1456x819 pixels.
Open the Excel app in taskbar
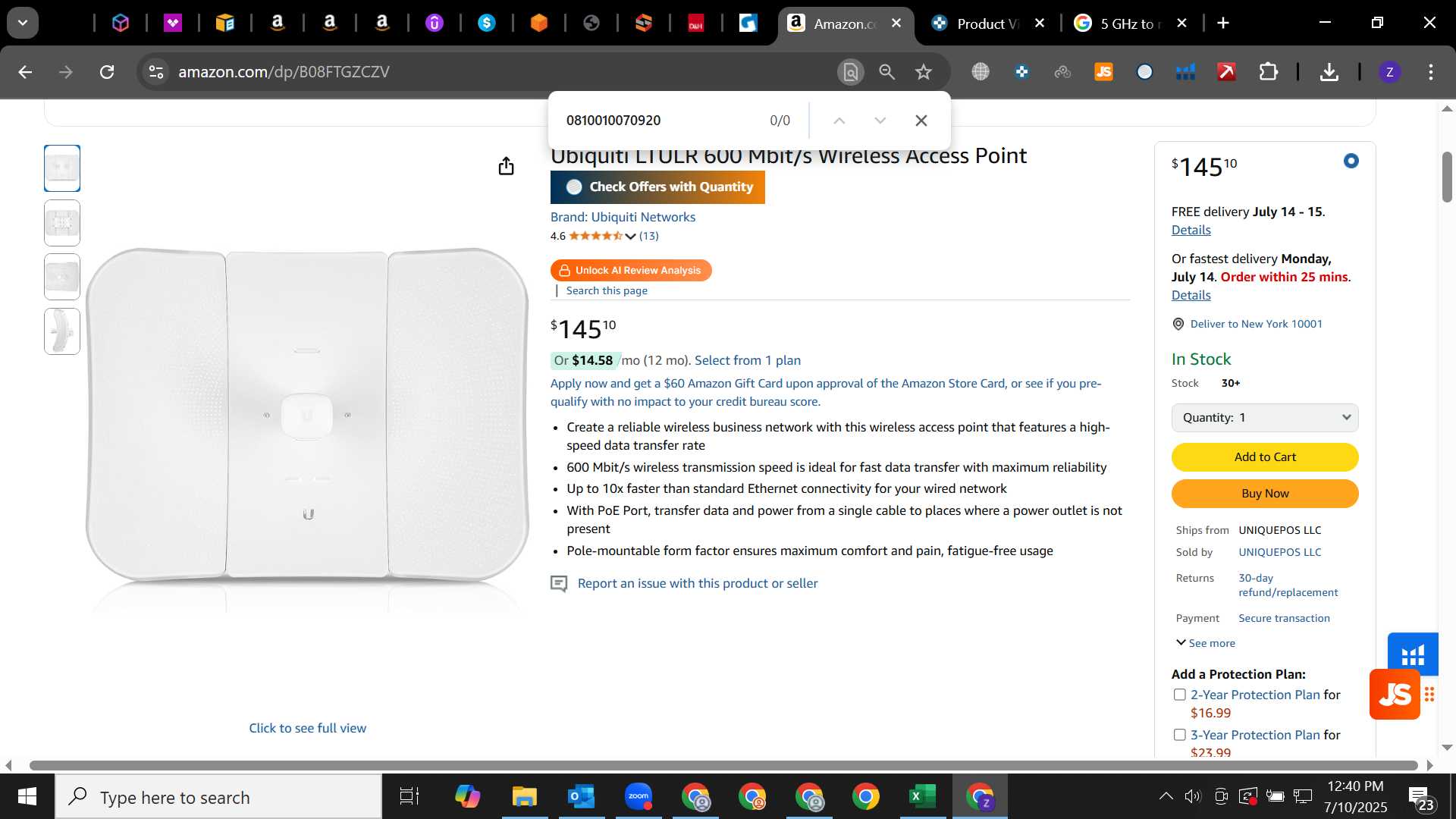923,796
